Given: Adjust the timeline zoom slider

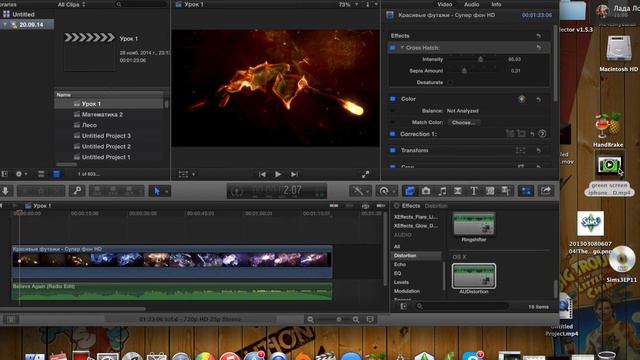Looking at the screenshot, I should pyautogui.click(x=339, y=319).
